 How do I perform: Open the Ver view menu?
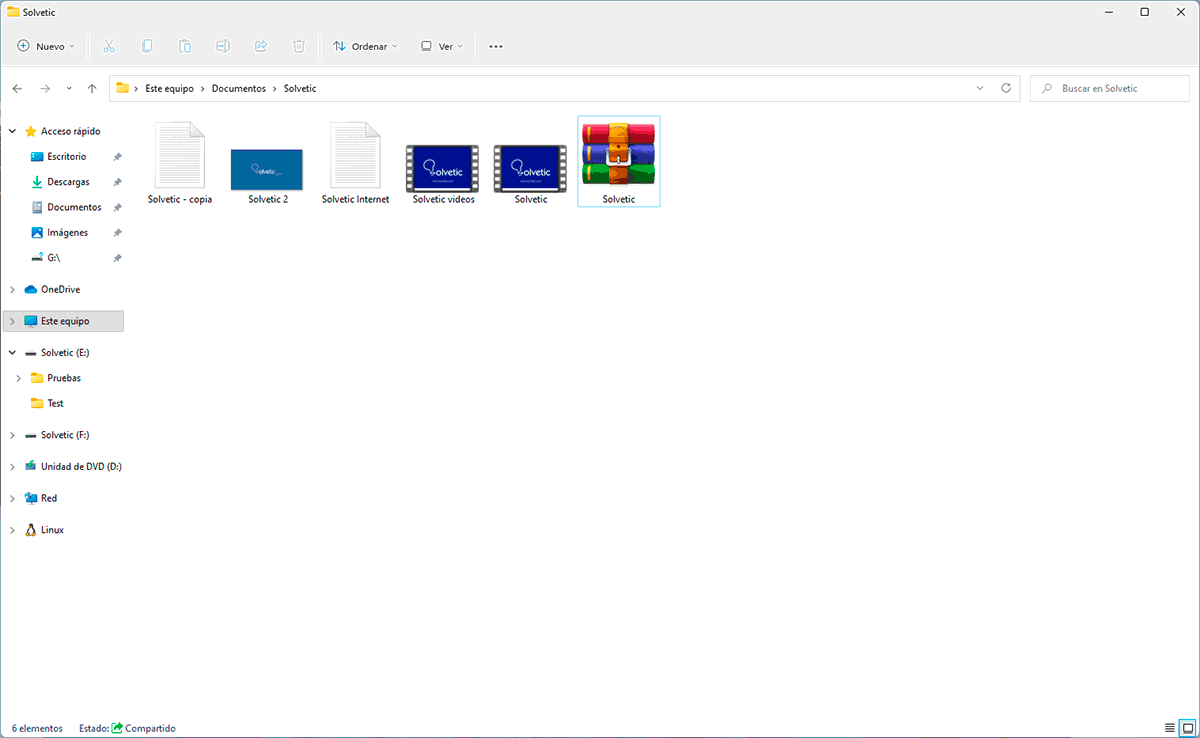point(441,46)
